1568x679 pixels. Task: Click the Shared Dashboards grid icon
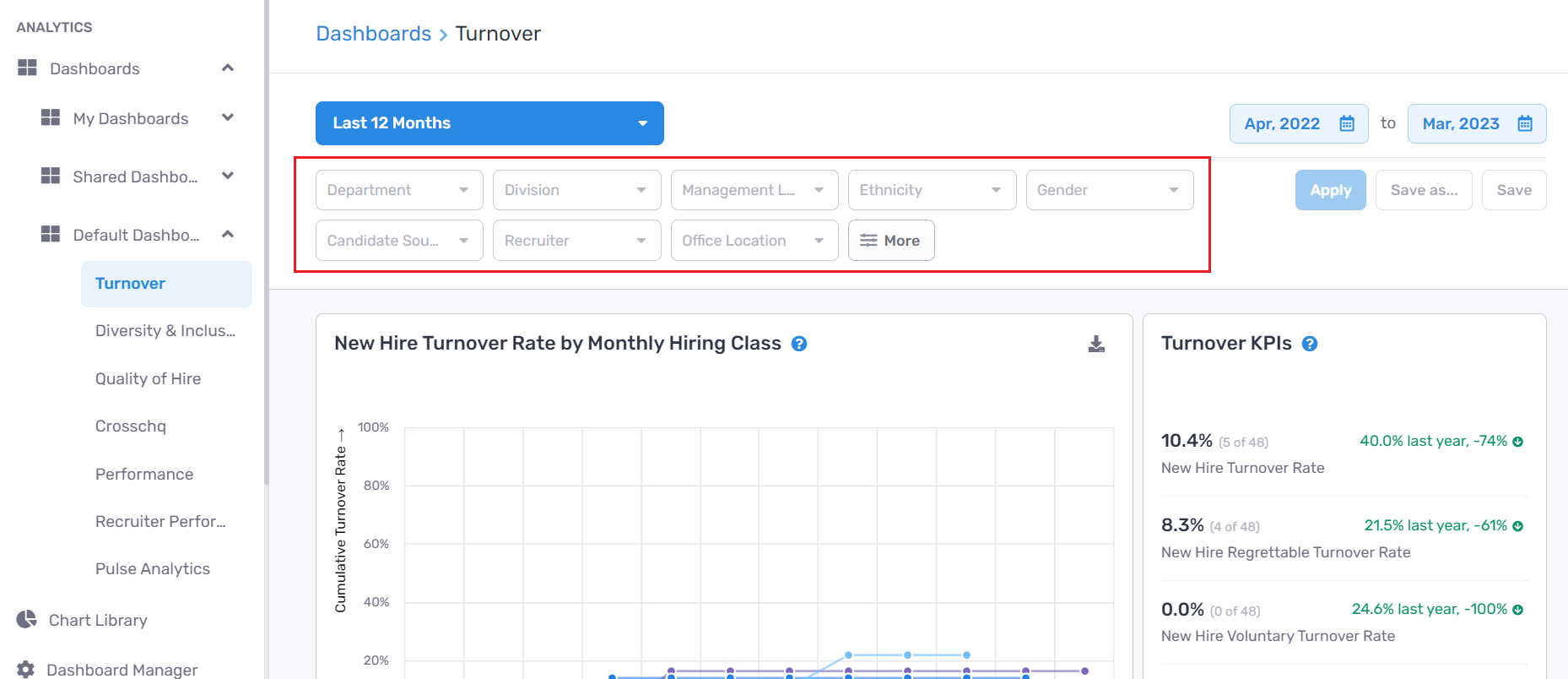click(51, 176)
